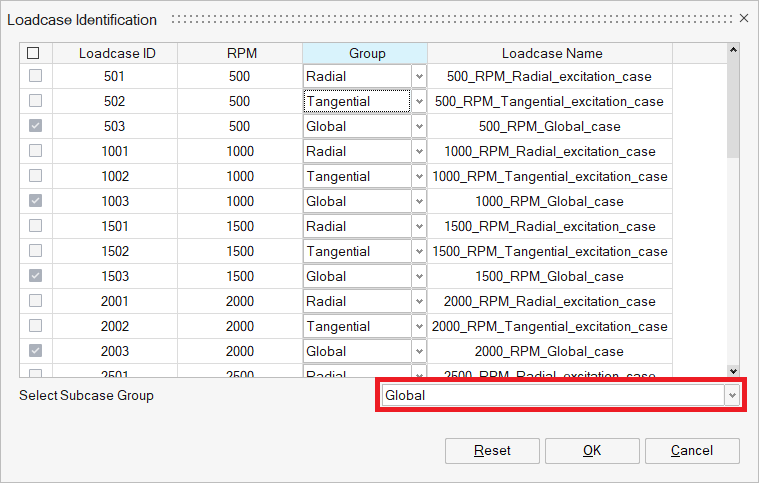This screenshot has height=483, width=759.
Task: Check the box for loadcase 501
Action: click(35, 77)
